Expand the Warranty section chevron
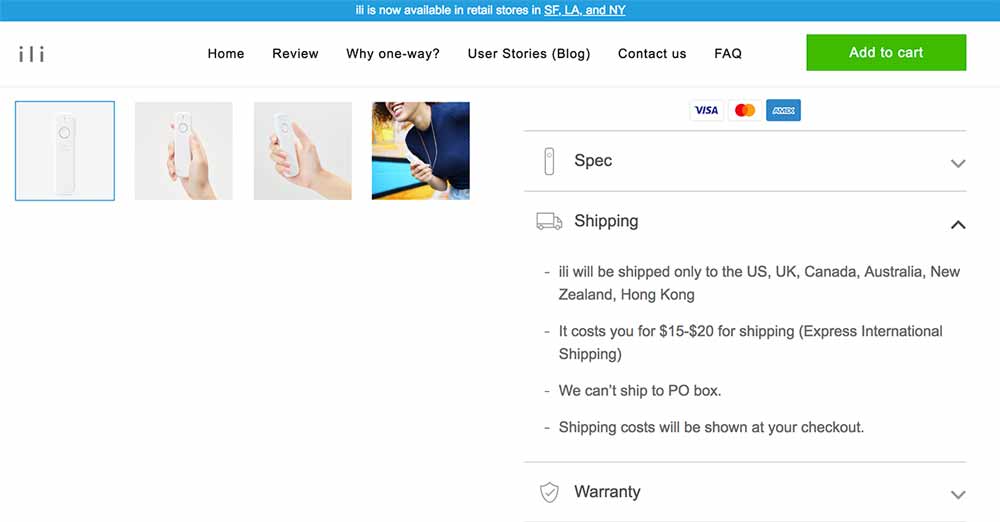Screen dimensions: 1000x522 (x=957, y=495)
